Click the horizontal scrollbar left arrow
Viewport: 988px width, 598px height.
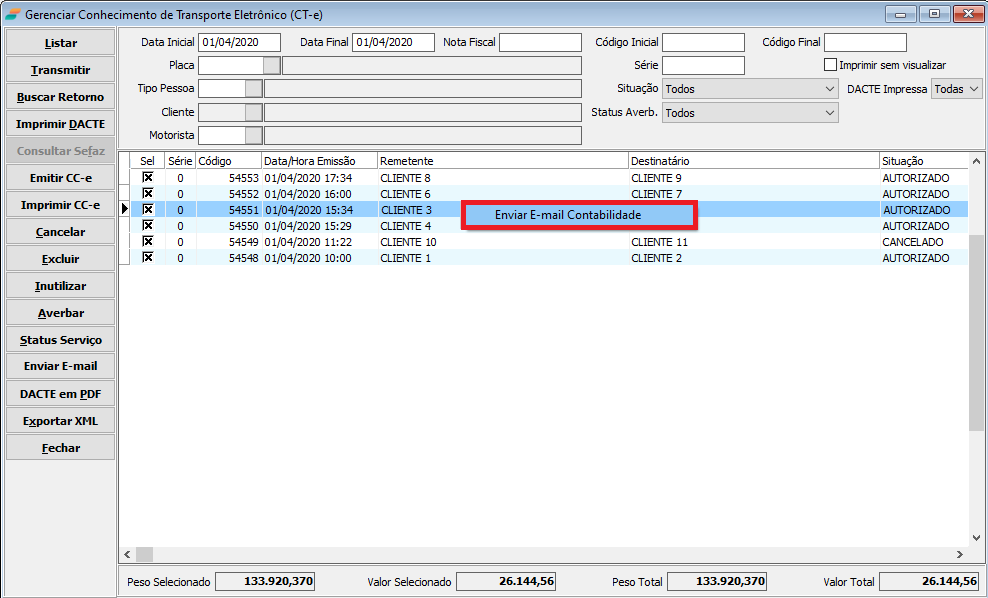[x=127, y=555]
